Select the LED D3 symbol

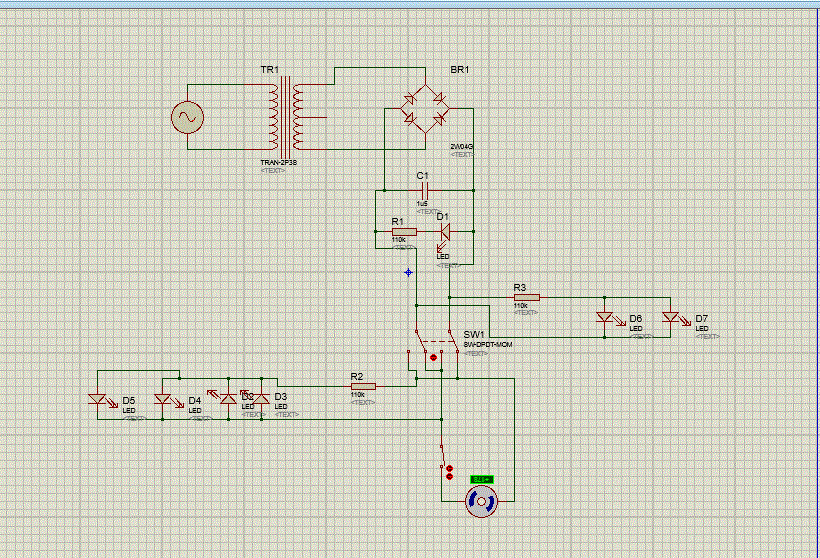[261, 399]
